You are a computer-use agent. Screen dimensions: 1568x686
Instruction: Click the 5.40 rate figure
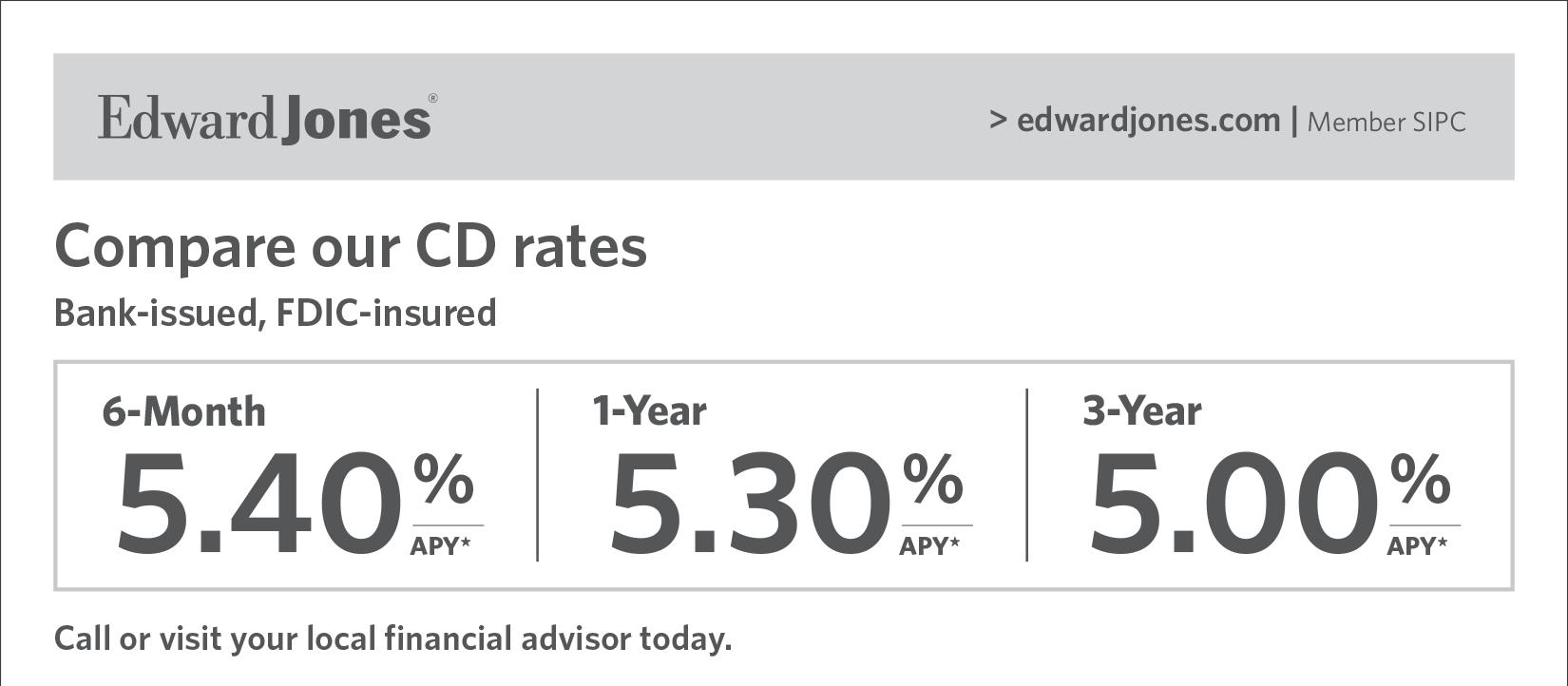coord(258,504)
